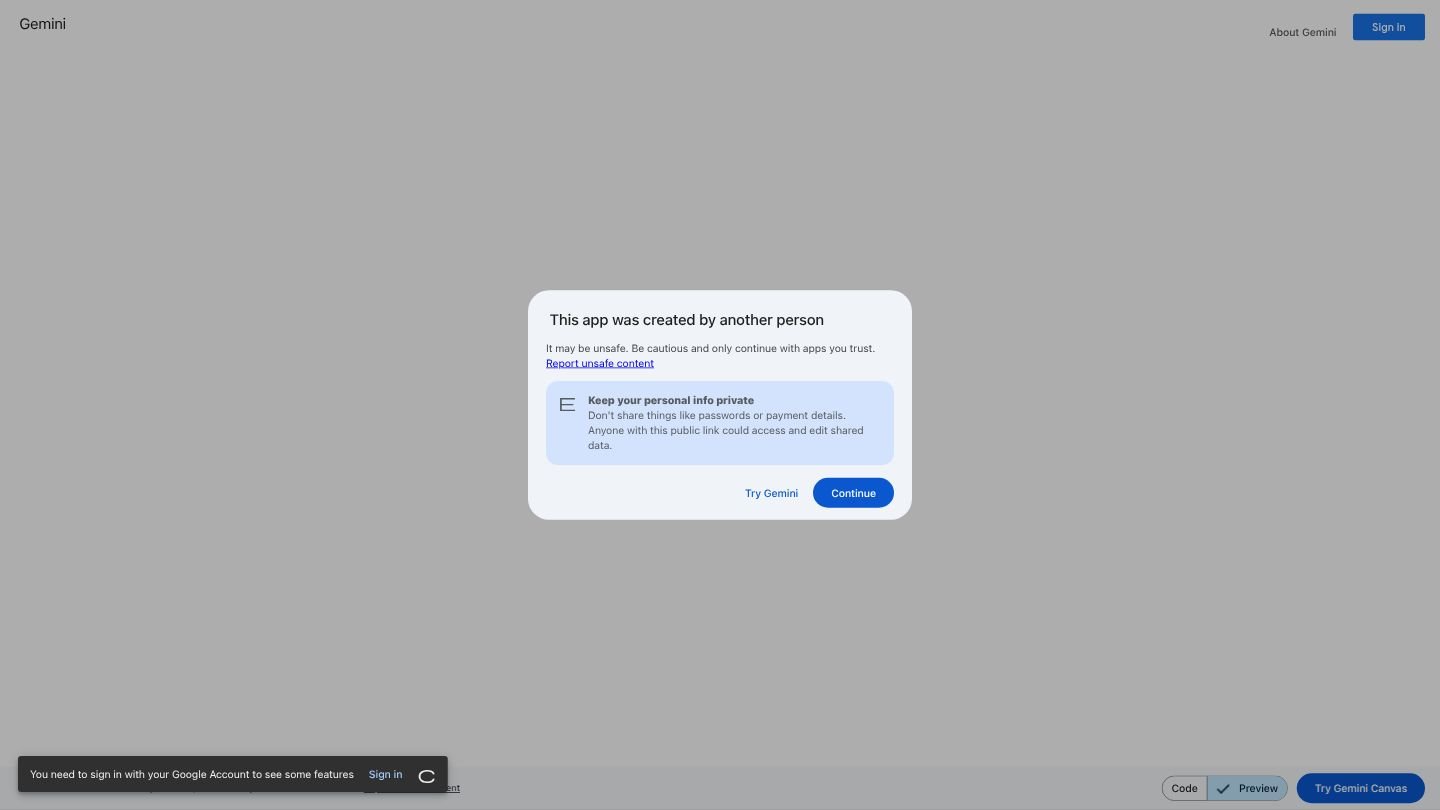Click the snackbar text about signing in with Google Account

(x=192, y=774)
